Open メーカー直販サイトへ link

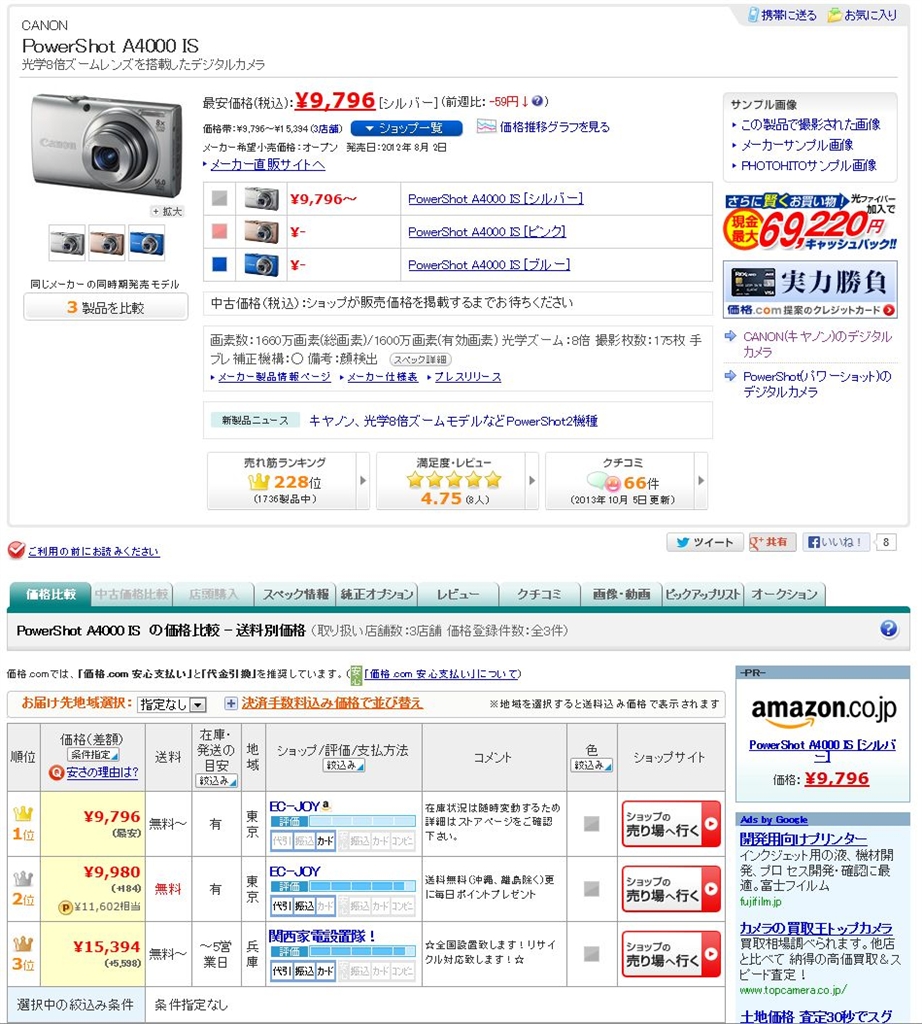click(x=267, y=165)
